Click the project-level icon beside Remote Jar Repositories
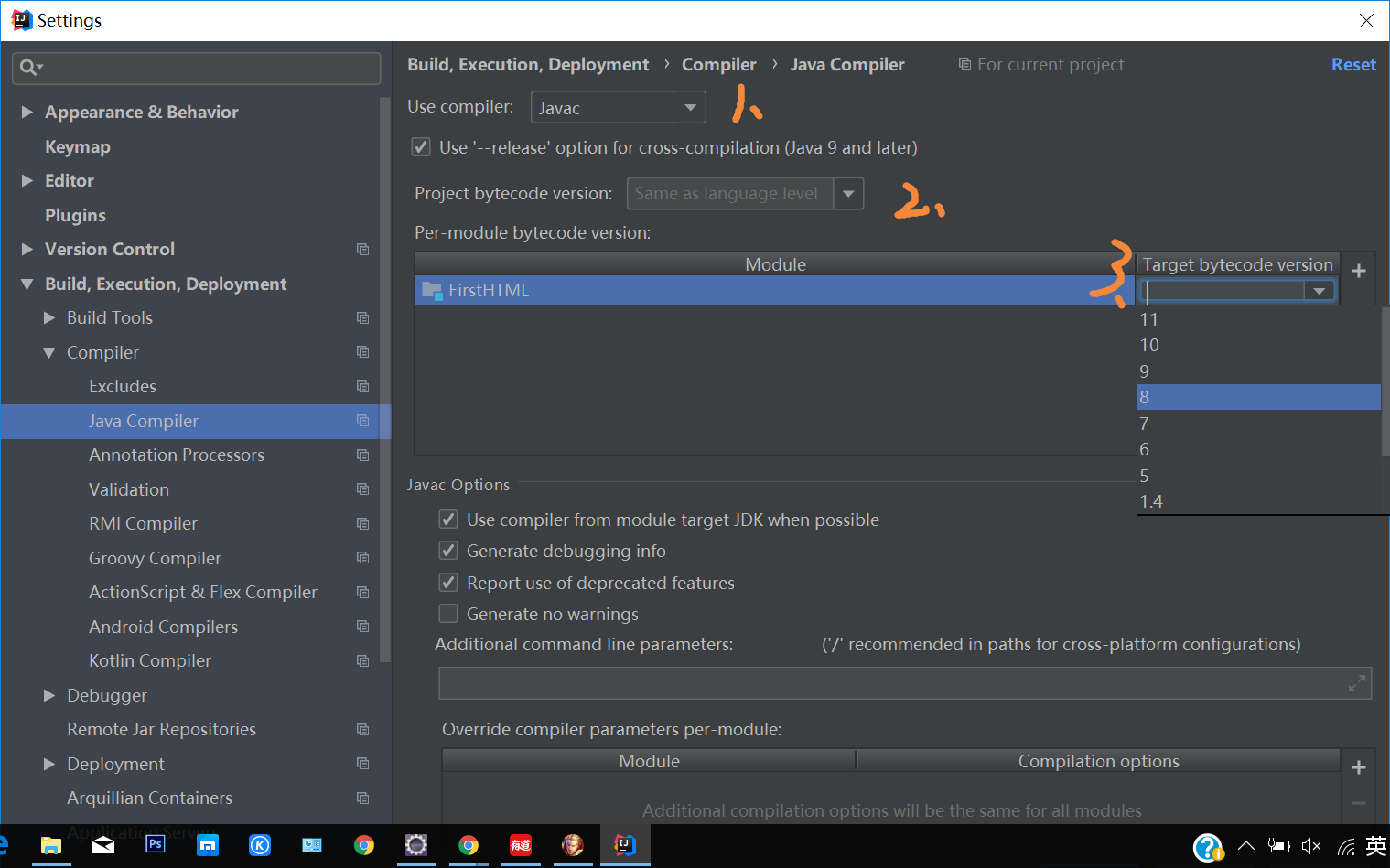1390x868 pixels. tap(362, 729)
